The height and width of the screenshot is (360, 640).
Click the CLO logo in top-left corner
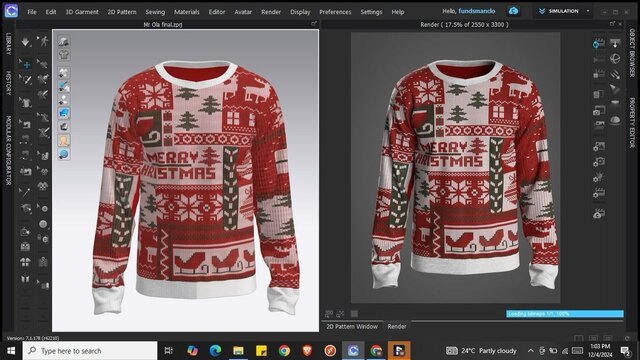pyautogui.click(x=11, y=11)
